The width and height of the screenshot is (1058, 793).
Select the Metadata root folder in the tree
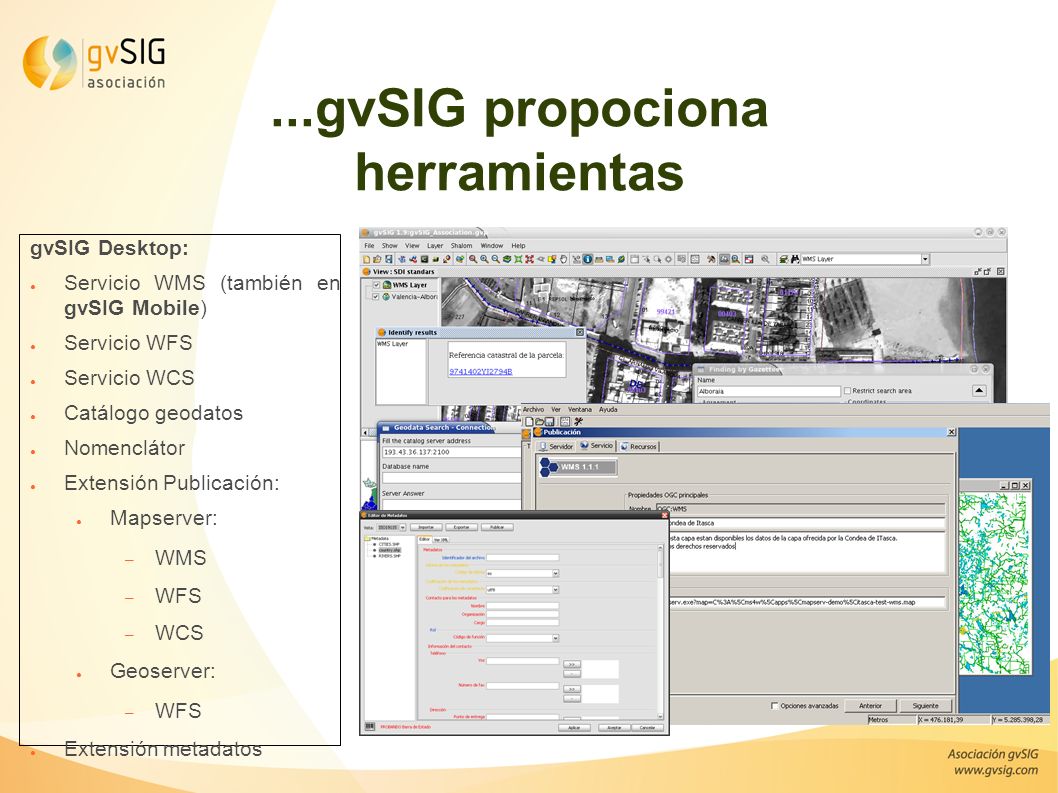(379, 539)
